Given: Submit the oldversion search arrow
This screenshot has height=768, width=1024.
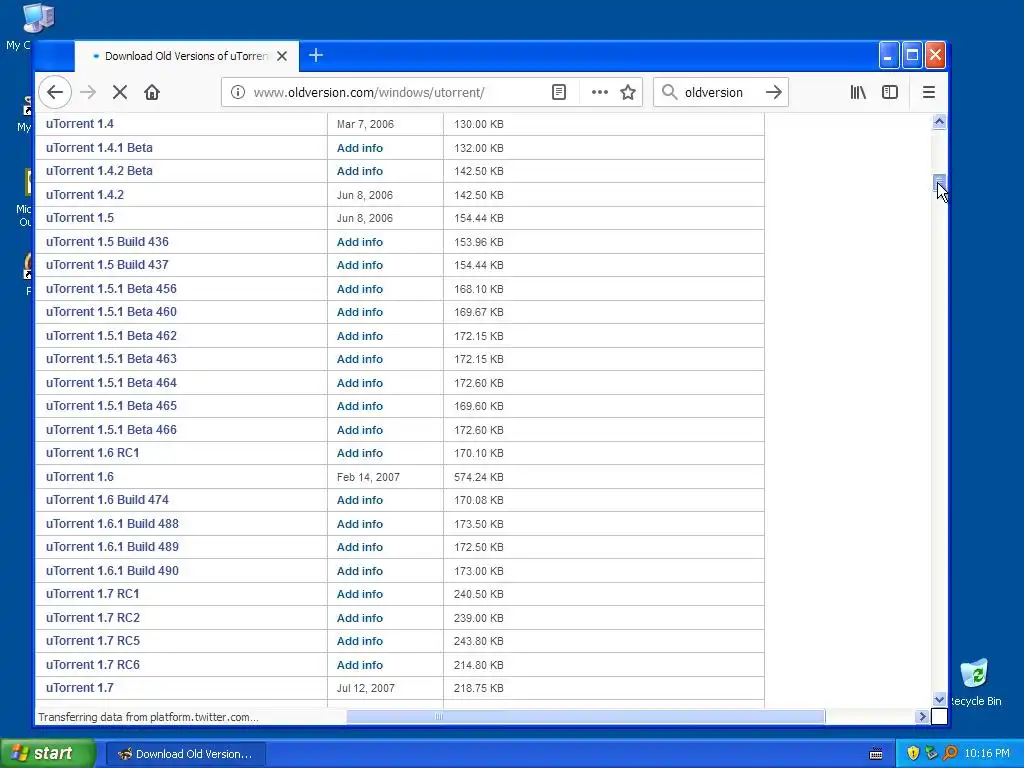Looking at the screenshot, I should click(774, 92).
